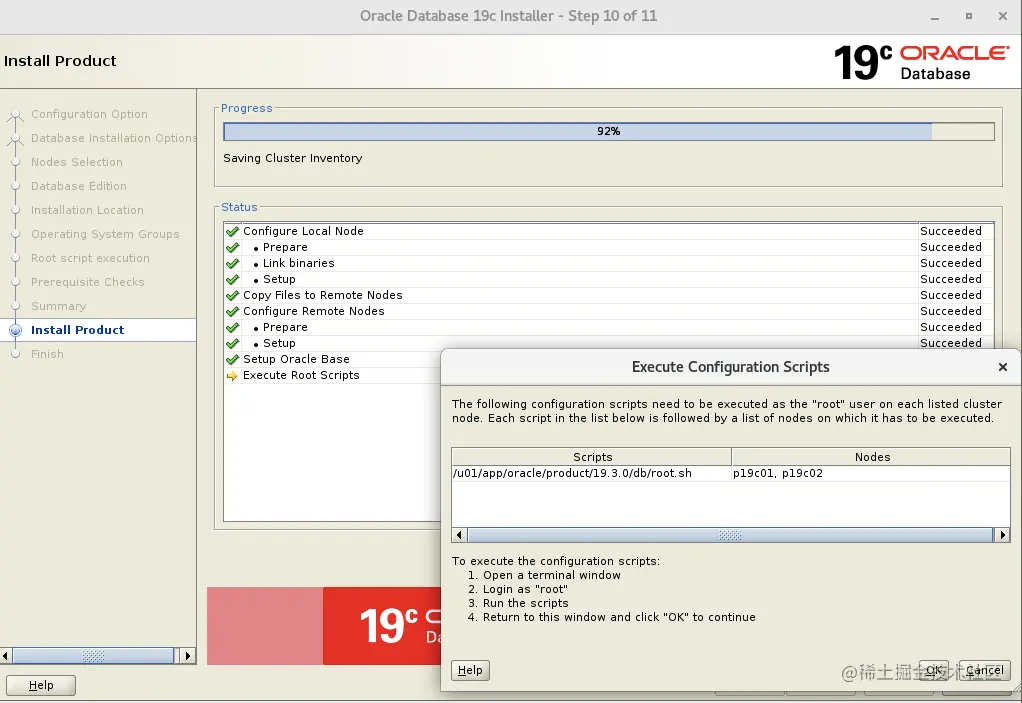This screenshot has height=703, width=1022.
Task: Click Cancel in the Execute Configuration Scripts dialog
Action: tap(984, 670)
